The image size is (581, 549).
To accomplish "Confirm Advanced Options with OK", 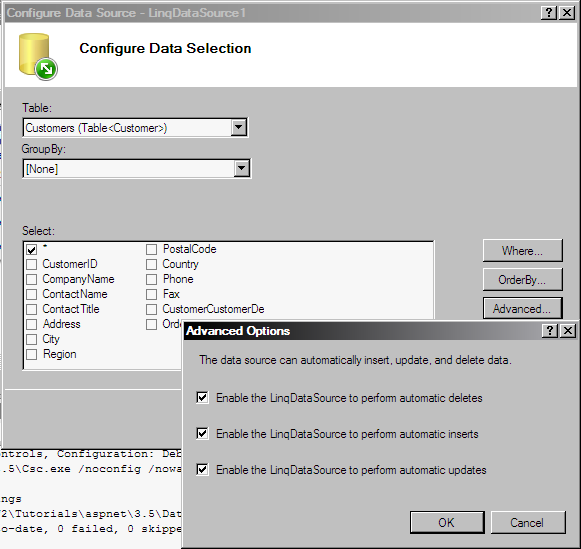I will [x=447, y=522].
